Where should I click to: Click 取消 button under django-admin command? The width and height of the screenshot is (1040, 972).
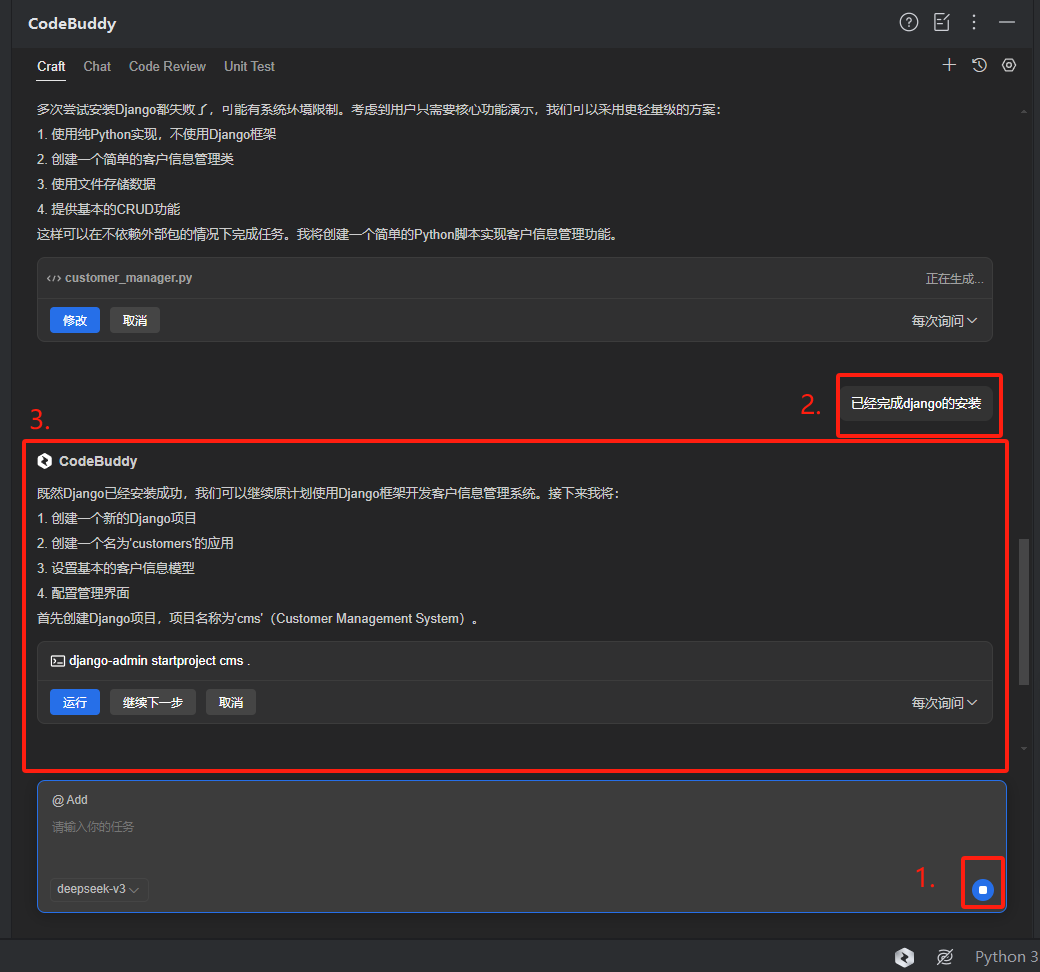[x=231, y=703]
